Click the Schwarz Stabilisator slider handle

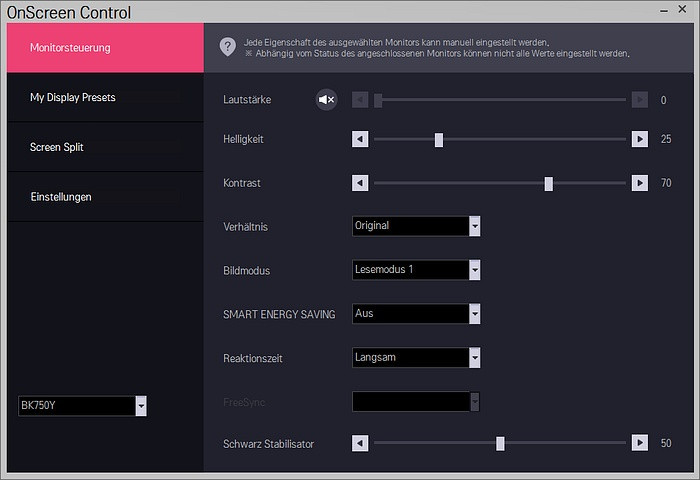(500, 443)
